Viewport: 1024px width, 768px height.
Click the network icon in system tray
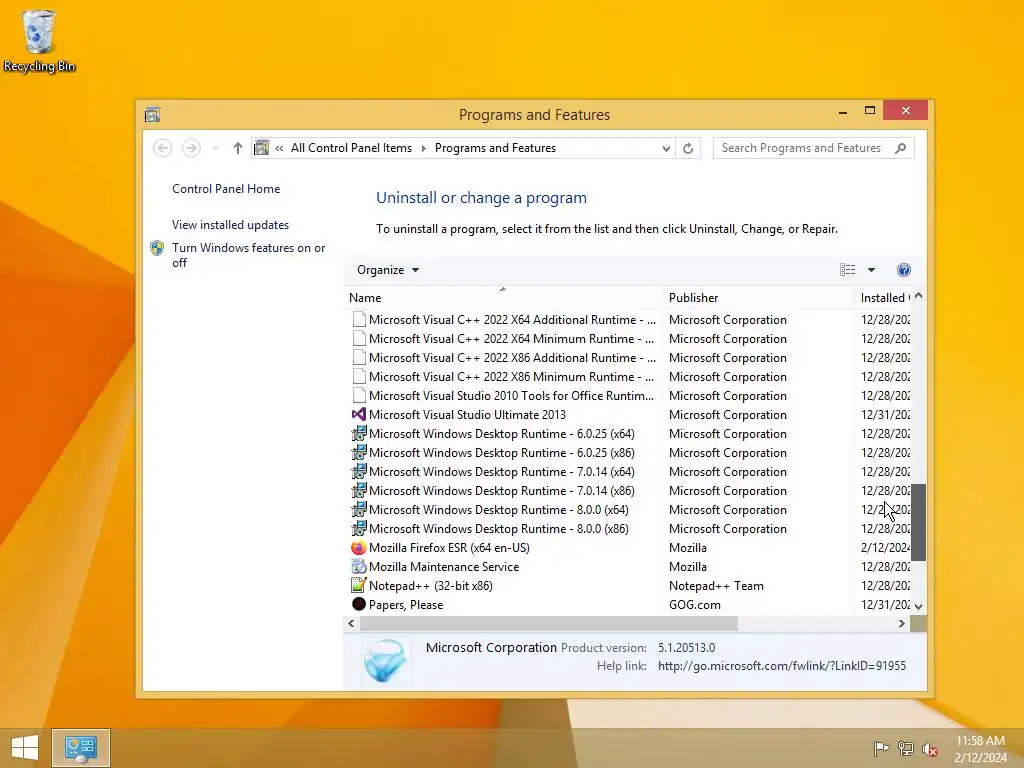click(906, 748)
